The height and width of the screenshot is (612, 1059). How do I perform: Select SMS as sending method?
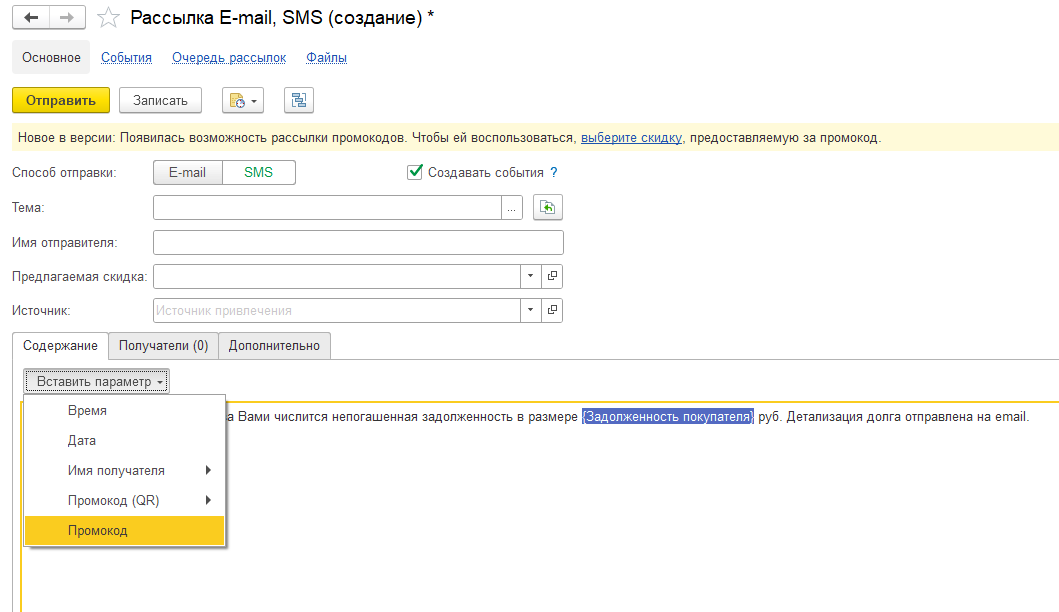(x=258, y=173)
